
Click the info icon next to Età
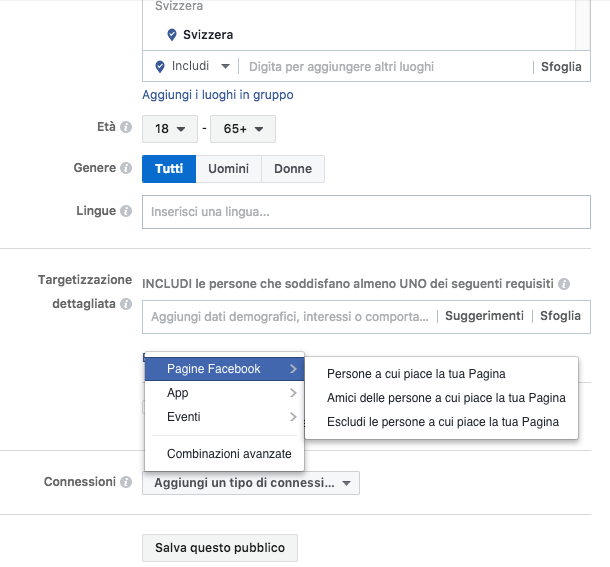126,127
